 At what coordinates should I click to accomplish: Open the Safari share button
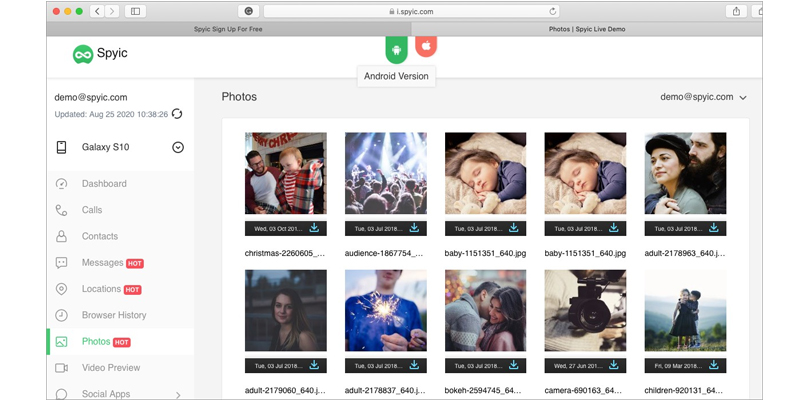(736, 11)
